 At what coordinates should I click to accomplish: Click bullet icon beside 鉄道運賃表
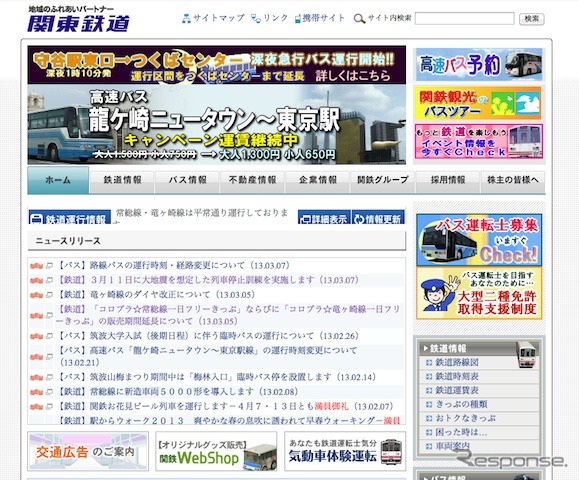pos(429,391)
